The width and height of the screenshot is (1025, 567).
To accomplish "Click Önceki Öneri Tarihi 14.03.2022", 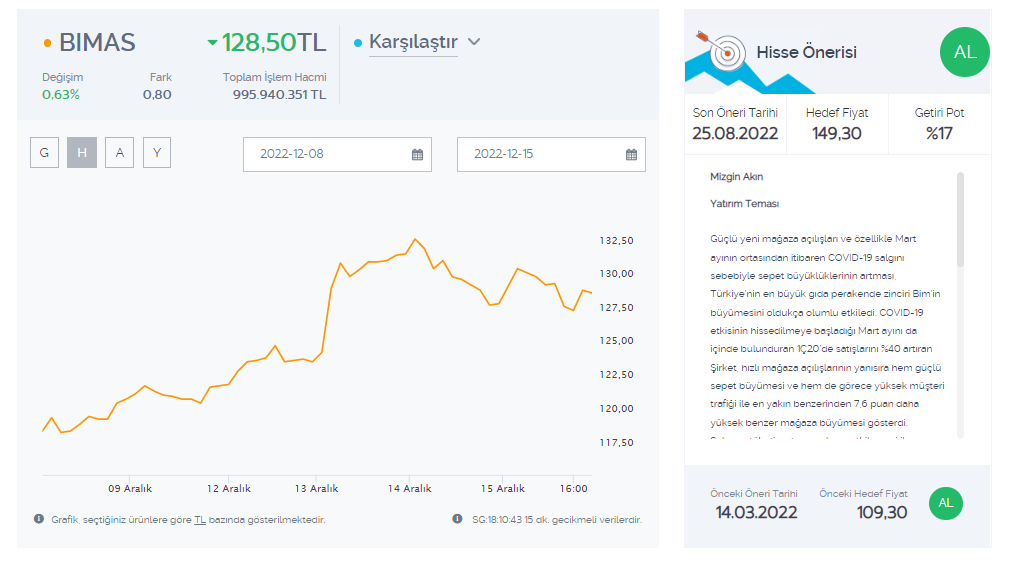I will [x=756, y=512].
